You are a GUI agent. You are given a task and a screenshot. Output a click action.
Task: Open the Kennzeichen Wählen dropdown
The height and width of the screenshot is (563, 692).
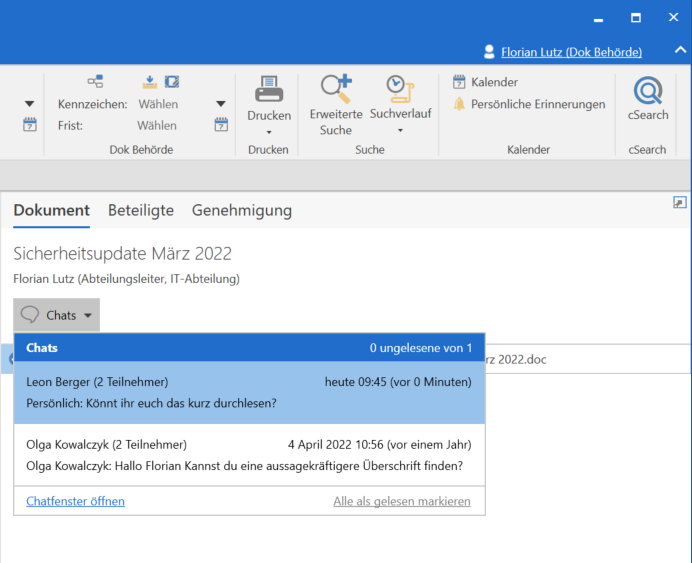coord(158,104)
